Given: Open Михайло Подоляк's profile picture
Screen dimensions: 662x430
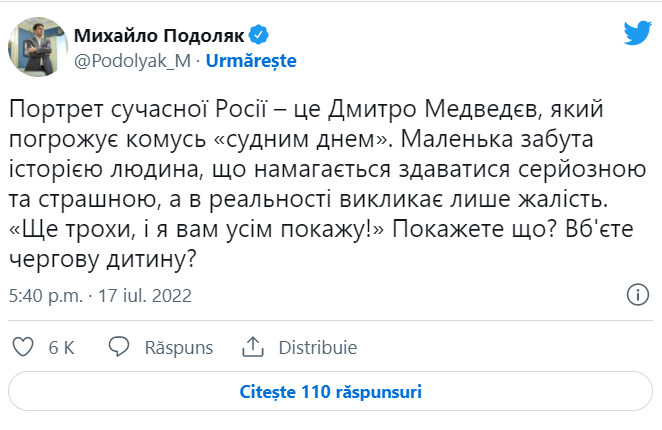Looking at the screenshot, I should 36,47.
